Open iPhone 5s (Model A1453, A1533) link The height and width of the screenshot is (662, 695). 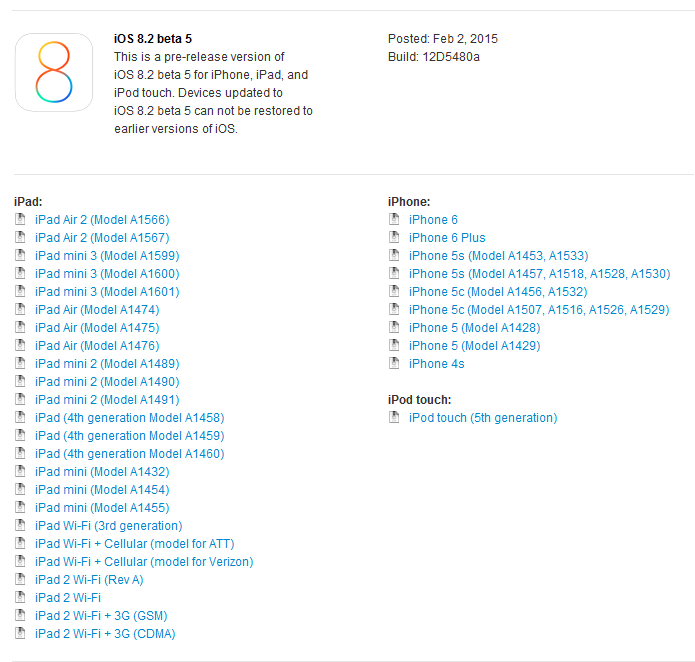click(499, 256)
